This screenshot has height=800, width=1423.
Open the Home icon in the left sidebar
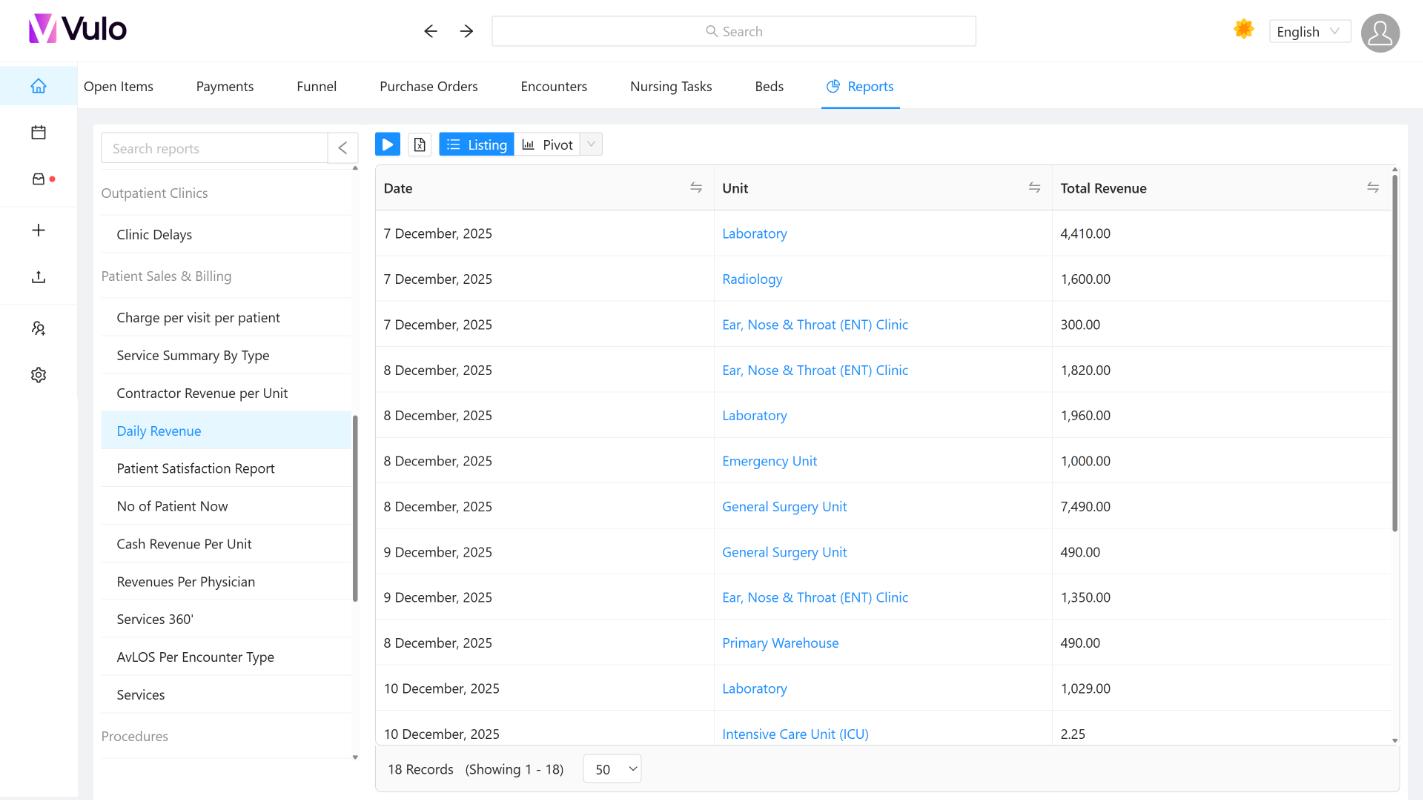click(38, 86)
